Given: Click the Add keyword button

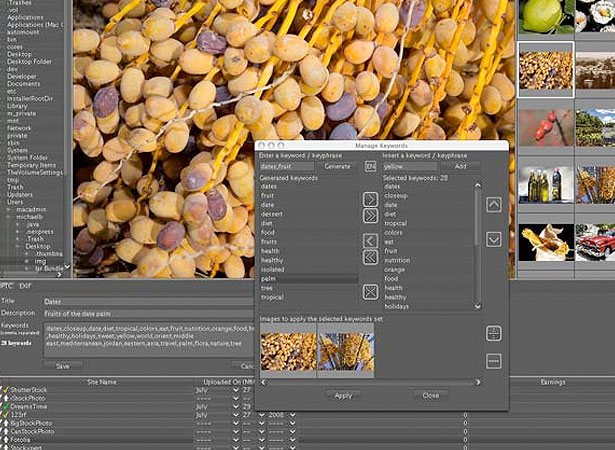Looking at the screenshot, I should click(460, 166).
